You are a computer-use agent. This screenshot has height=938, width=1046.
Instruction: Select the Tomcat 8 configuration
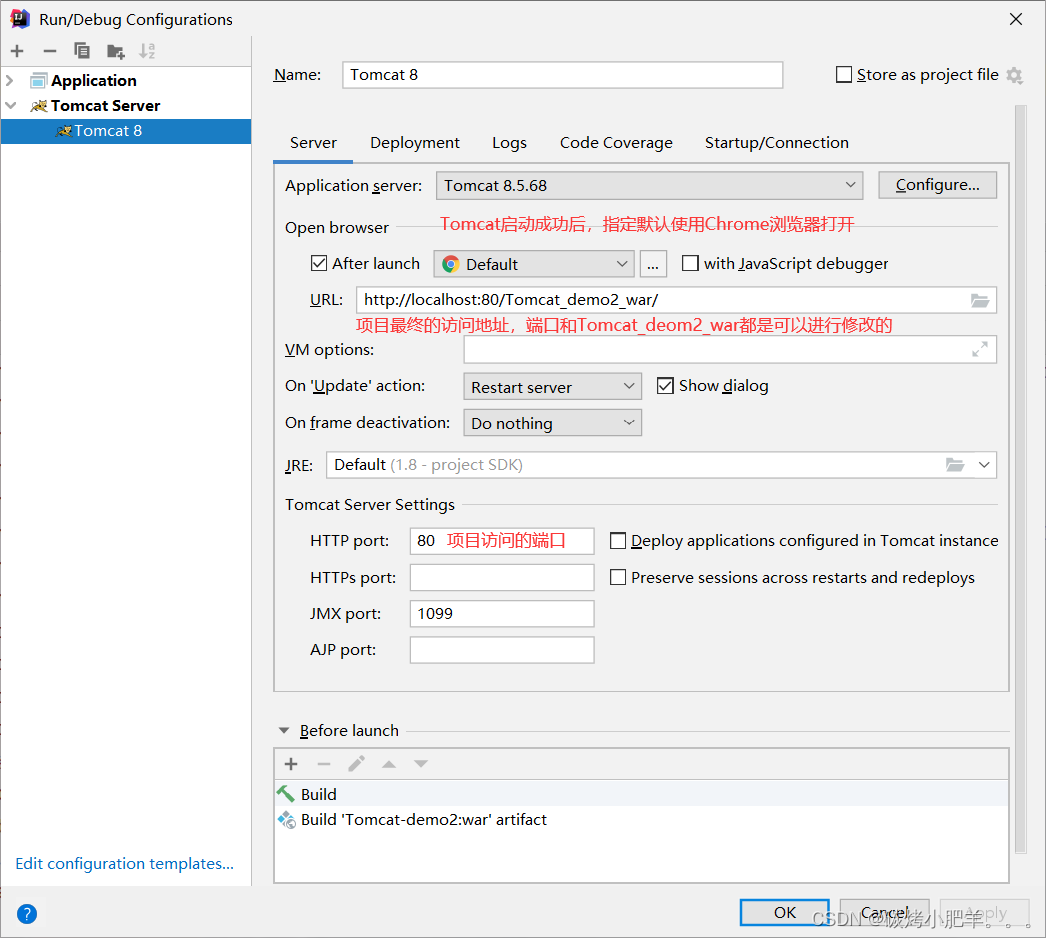126,131
